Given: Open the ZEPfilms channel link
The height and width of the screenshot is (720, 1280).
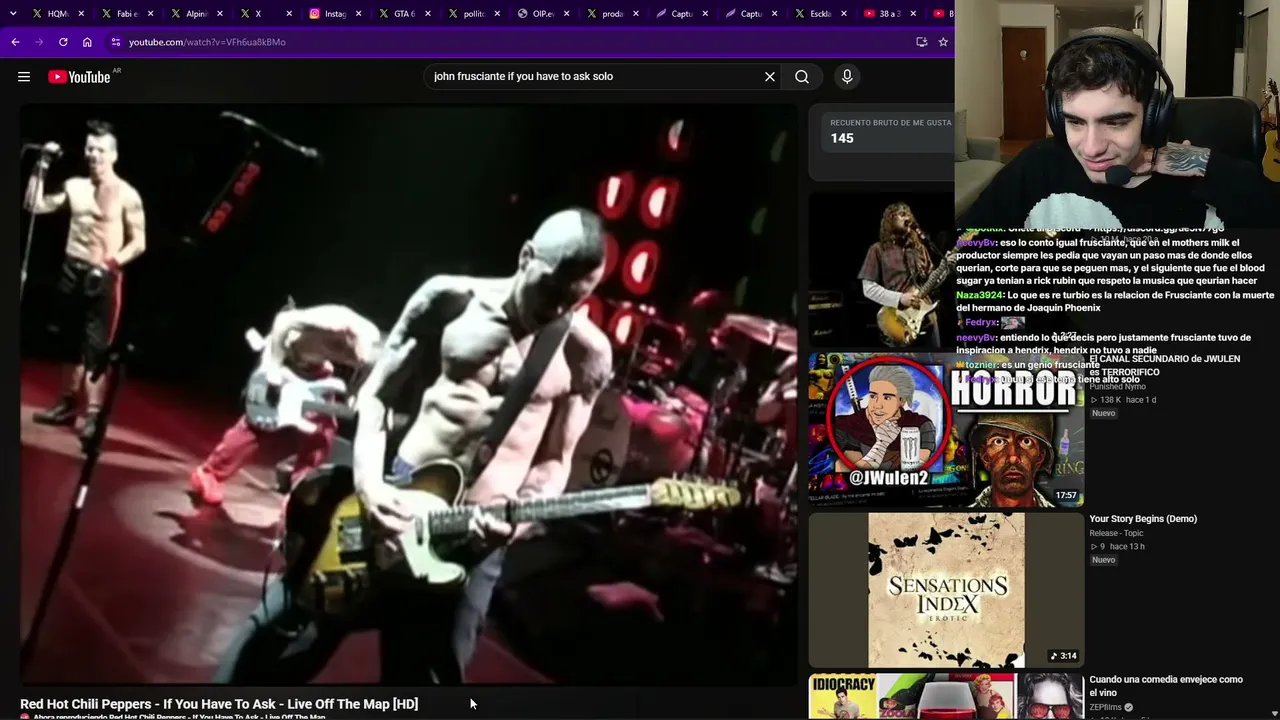Looking at the screenshot, I should [1106, 707].
